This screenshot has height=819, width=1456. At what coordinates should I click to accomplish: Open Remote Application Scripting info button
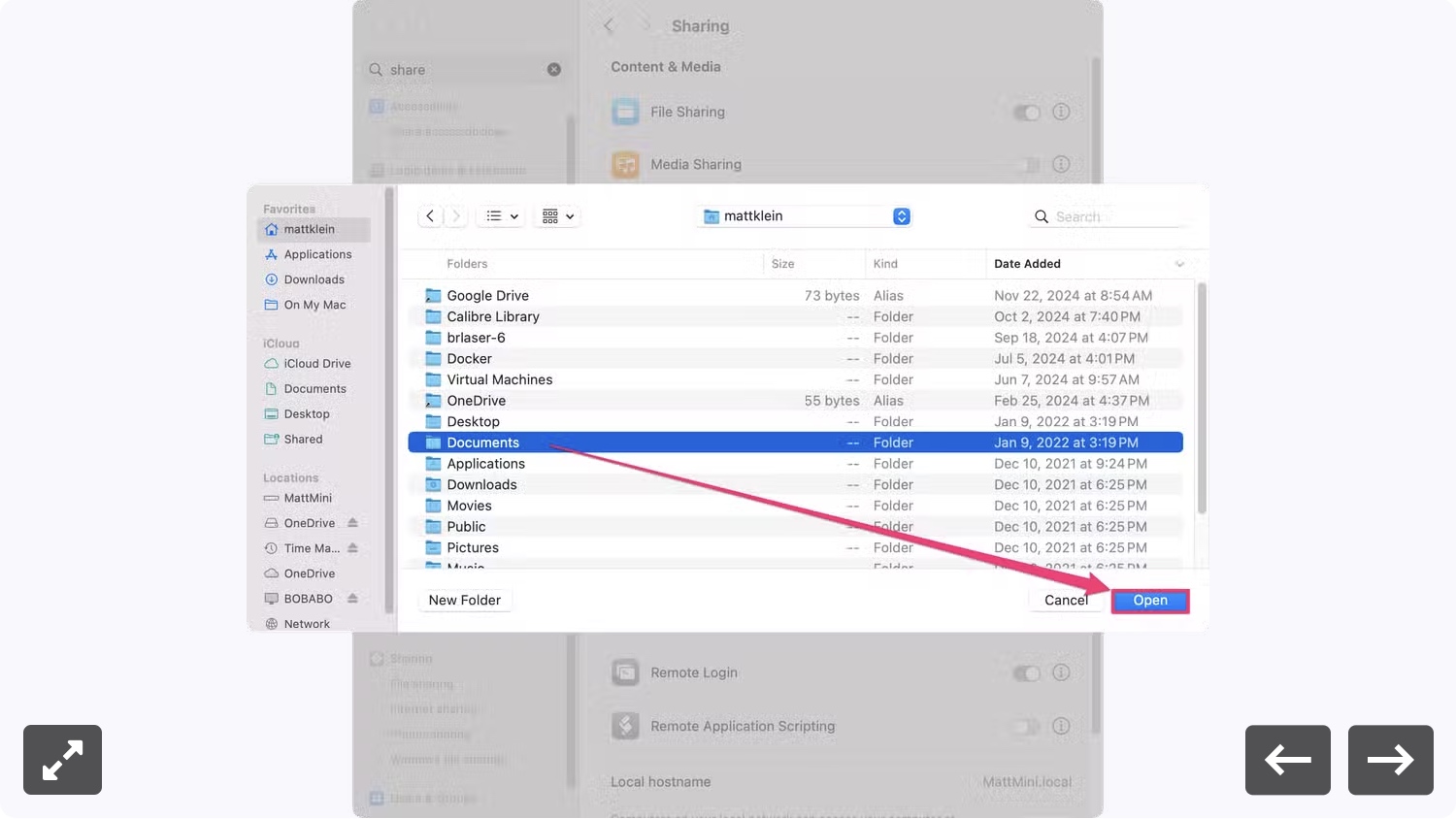point(1062,727)
